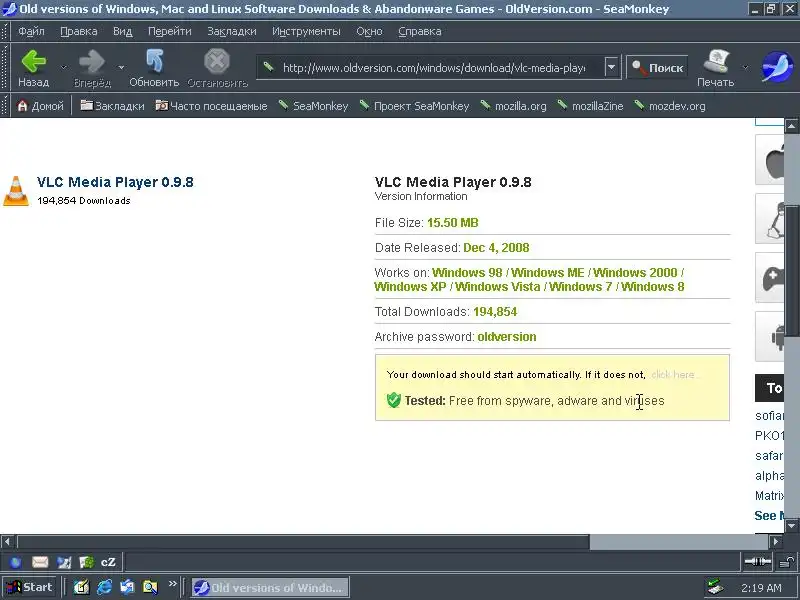Click the VLC Media Player 0.9.8 link
Screen dimensions: 800x600
[x=115, y=182]
